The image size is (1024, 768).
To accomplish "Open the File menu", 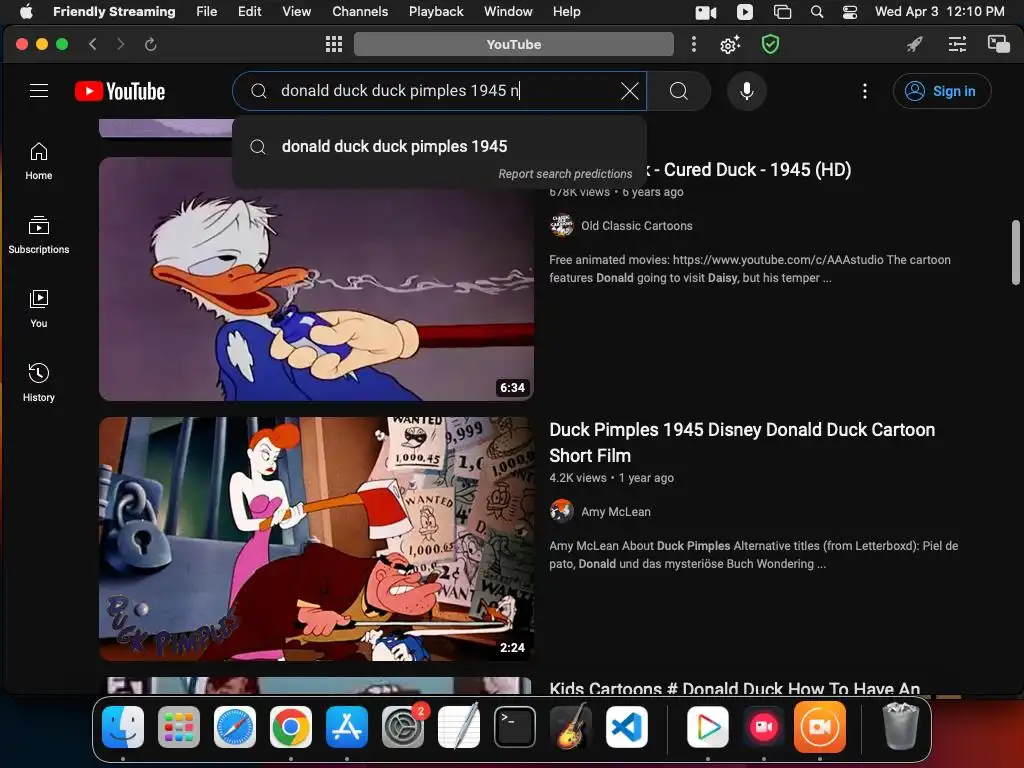I will tap(206, 12).
